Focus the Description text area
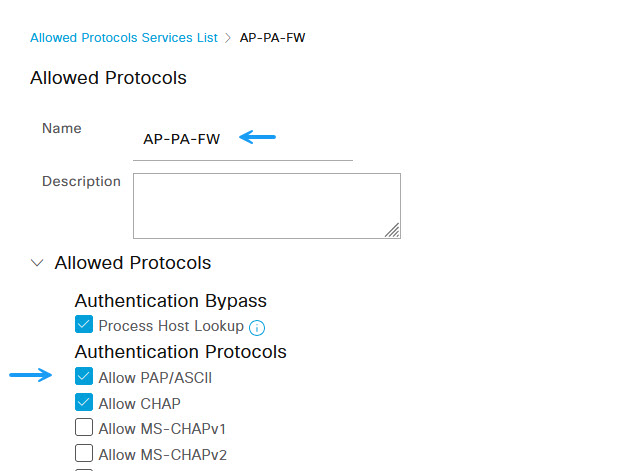 click(x=267, y=206)
